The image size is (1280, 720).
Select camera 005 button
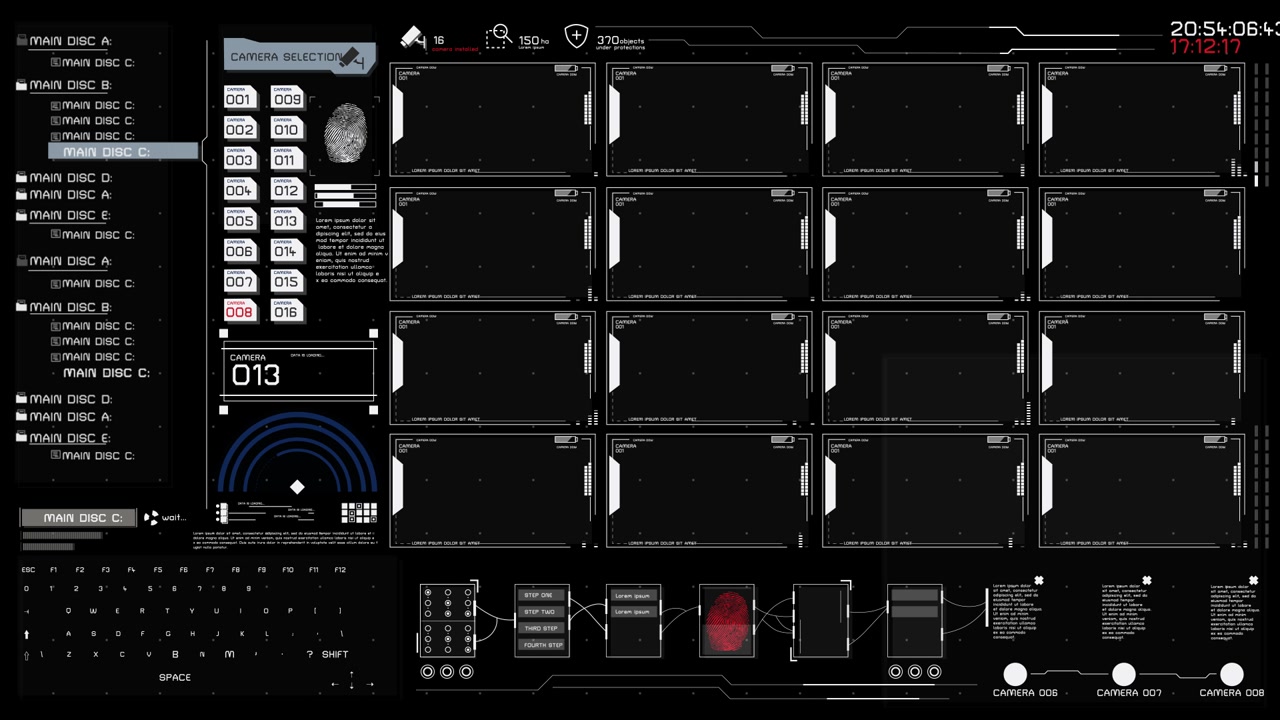[x=240, y=219]
